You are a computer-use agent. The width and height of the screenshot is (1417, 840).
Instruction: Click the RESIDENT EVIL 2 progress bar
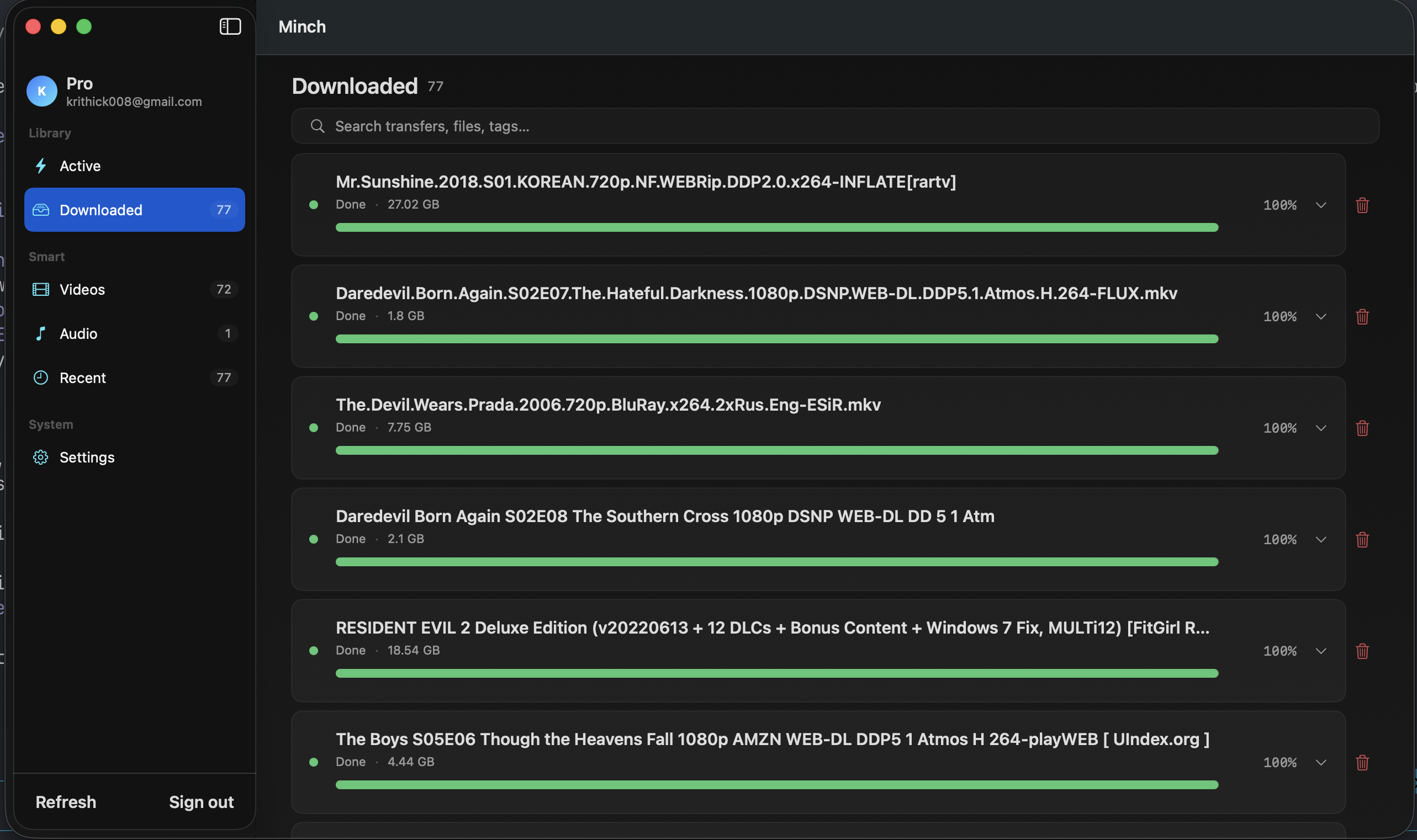tap(777, 673)
